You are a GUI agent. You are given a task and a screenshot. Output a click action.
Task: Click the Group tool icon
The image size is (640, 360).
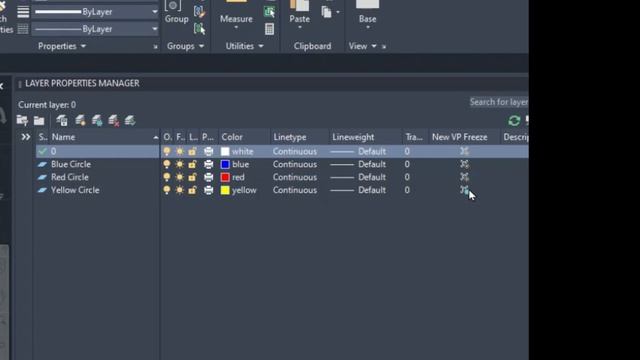click(173, 5)
